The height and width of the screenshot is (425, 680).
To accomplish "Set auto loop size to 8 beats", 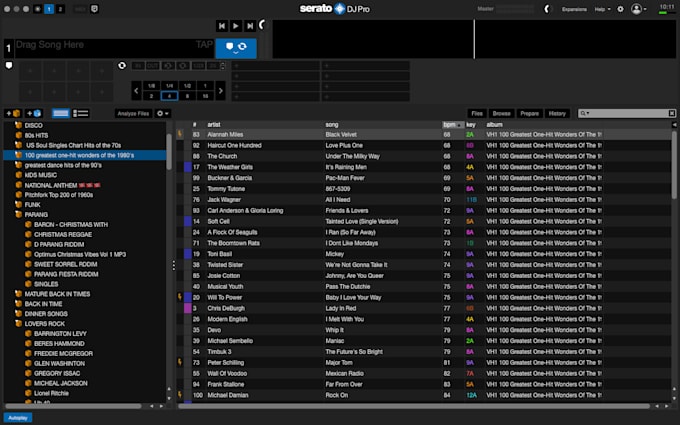I will coord(187,96).
